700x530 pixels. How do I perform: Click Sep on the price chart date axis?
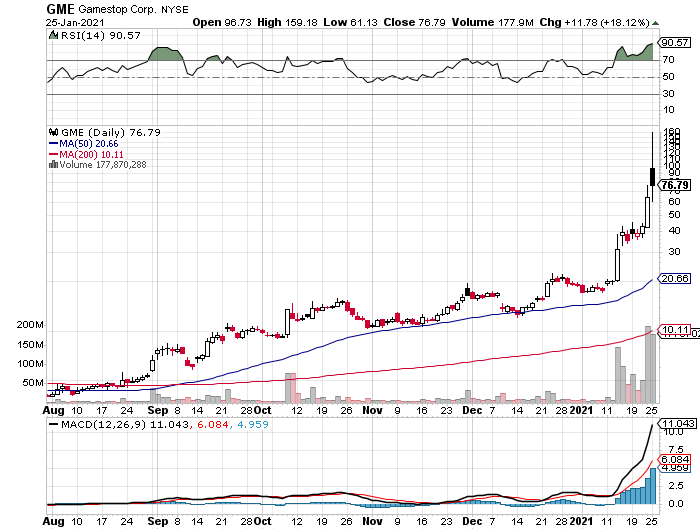(158, 410)
